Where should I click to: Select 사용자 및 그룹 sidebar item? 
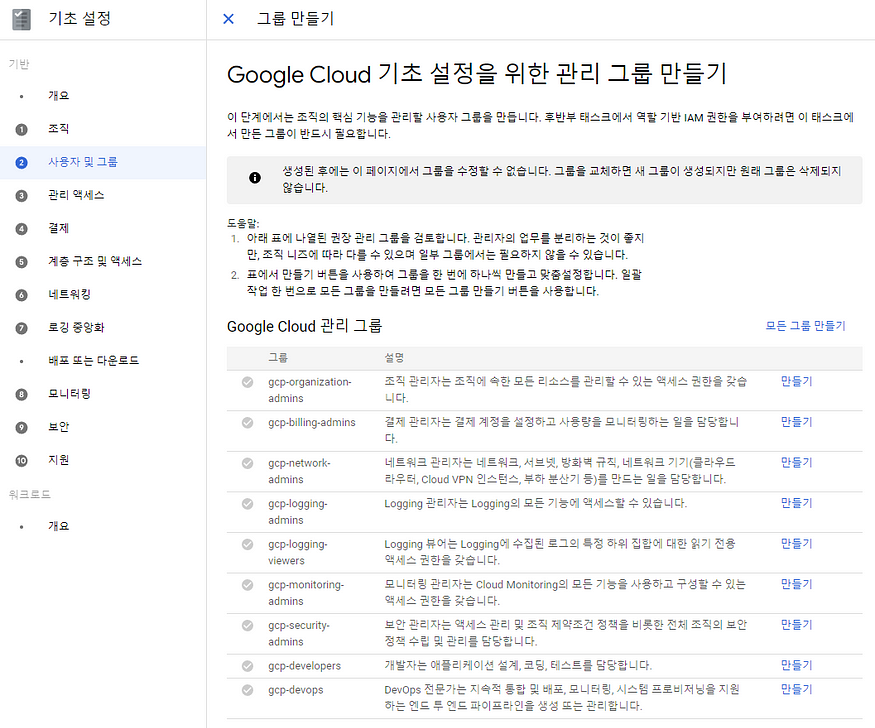coord(103,162)
